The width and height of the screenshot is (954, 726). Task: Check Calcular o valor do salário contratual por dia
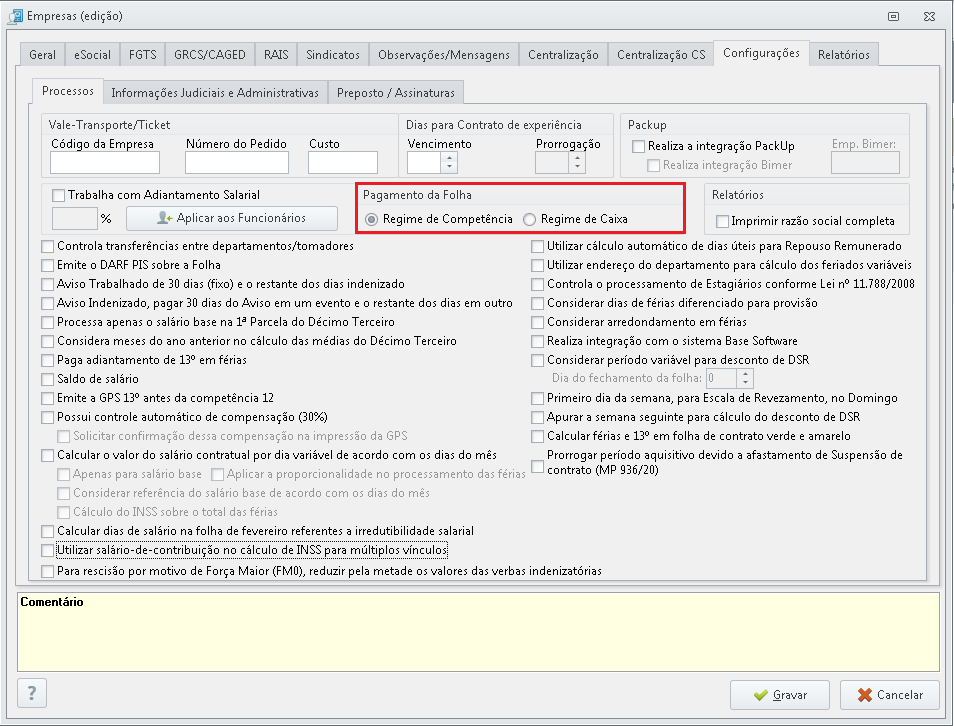(x=47, y=455)
